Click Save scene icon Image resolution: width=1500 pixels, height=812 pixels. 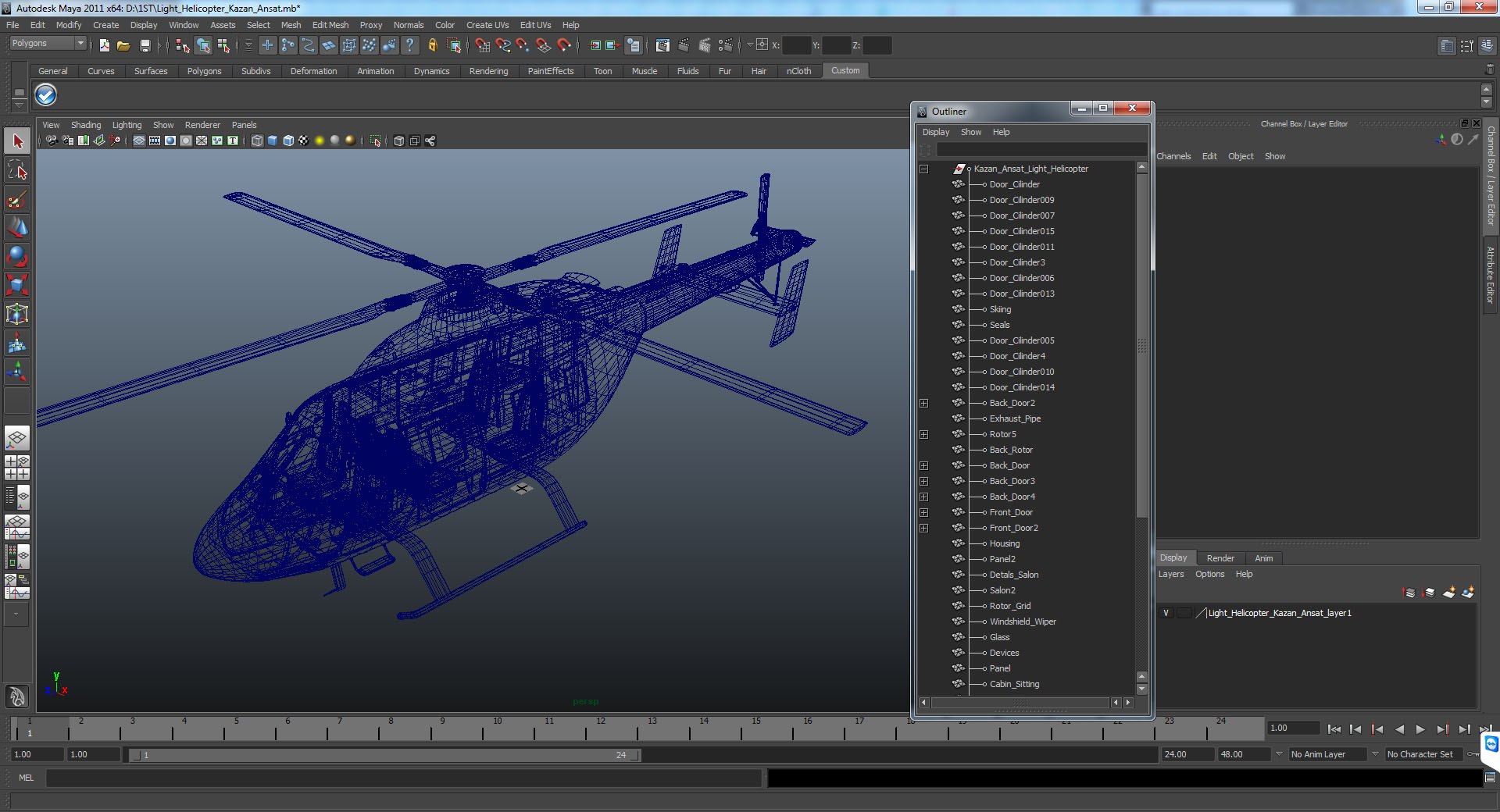click(145, 45)
